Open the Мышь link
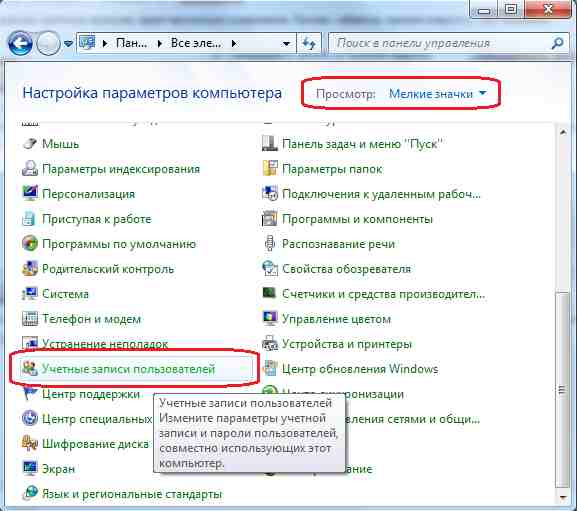The height and width of the screenshot is (511, 577). click(x=60, y=143)
